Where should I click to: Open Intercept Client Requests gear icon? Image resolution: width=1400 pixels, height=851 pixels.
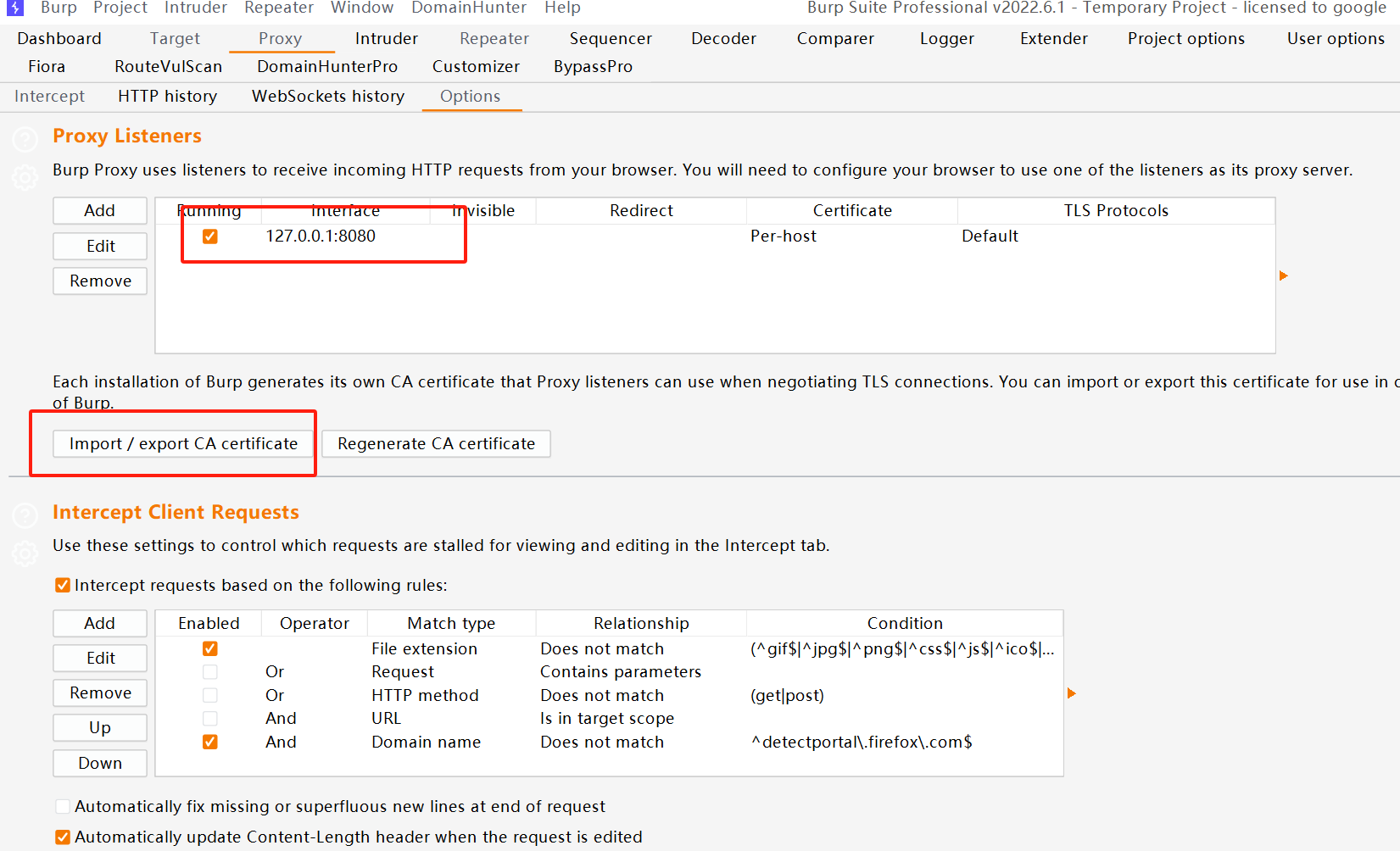(25, 553)
